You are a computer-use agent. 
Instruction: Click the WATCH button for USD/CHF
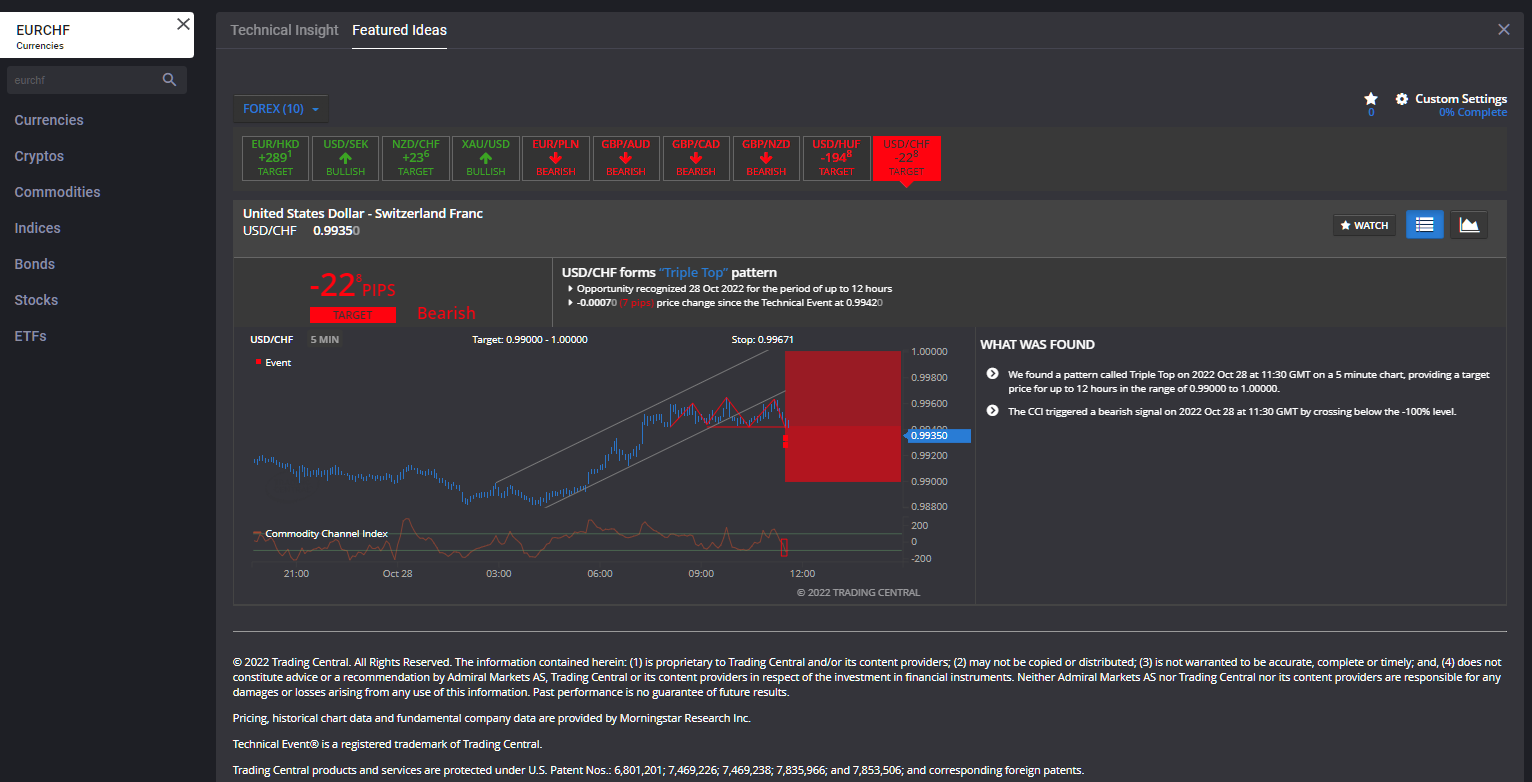click(x=1363, y=224)
